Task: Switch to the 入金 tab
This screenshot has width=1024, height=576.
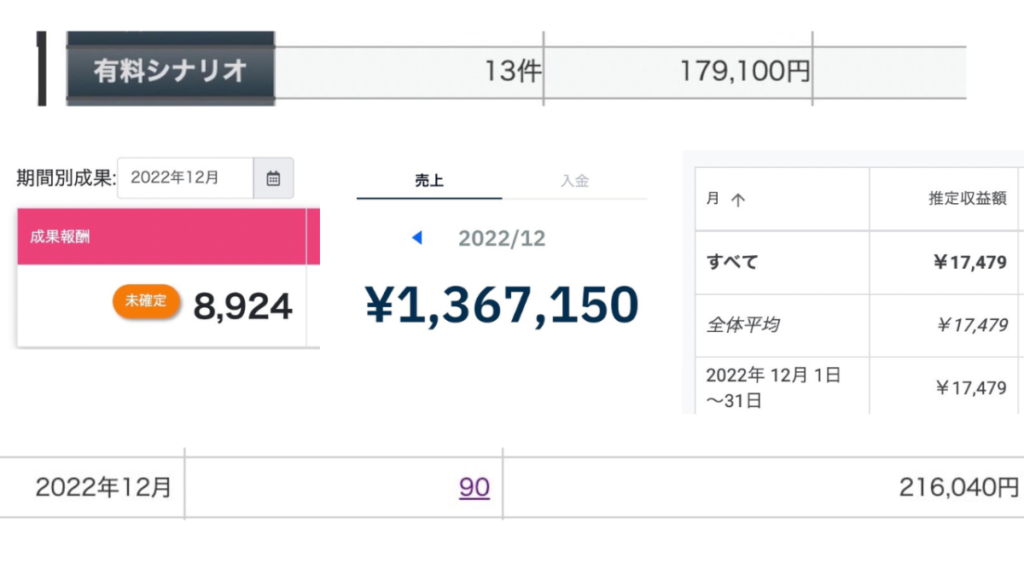Action: click(575, 181)
